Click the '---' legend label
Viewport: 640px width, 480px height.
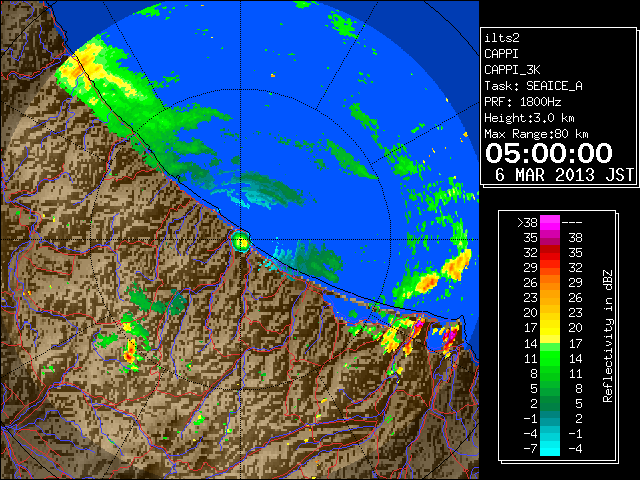572,222
